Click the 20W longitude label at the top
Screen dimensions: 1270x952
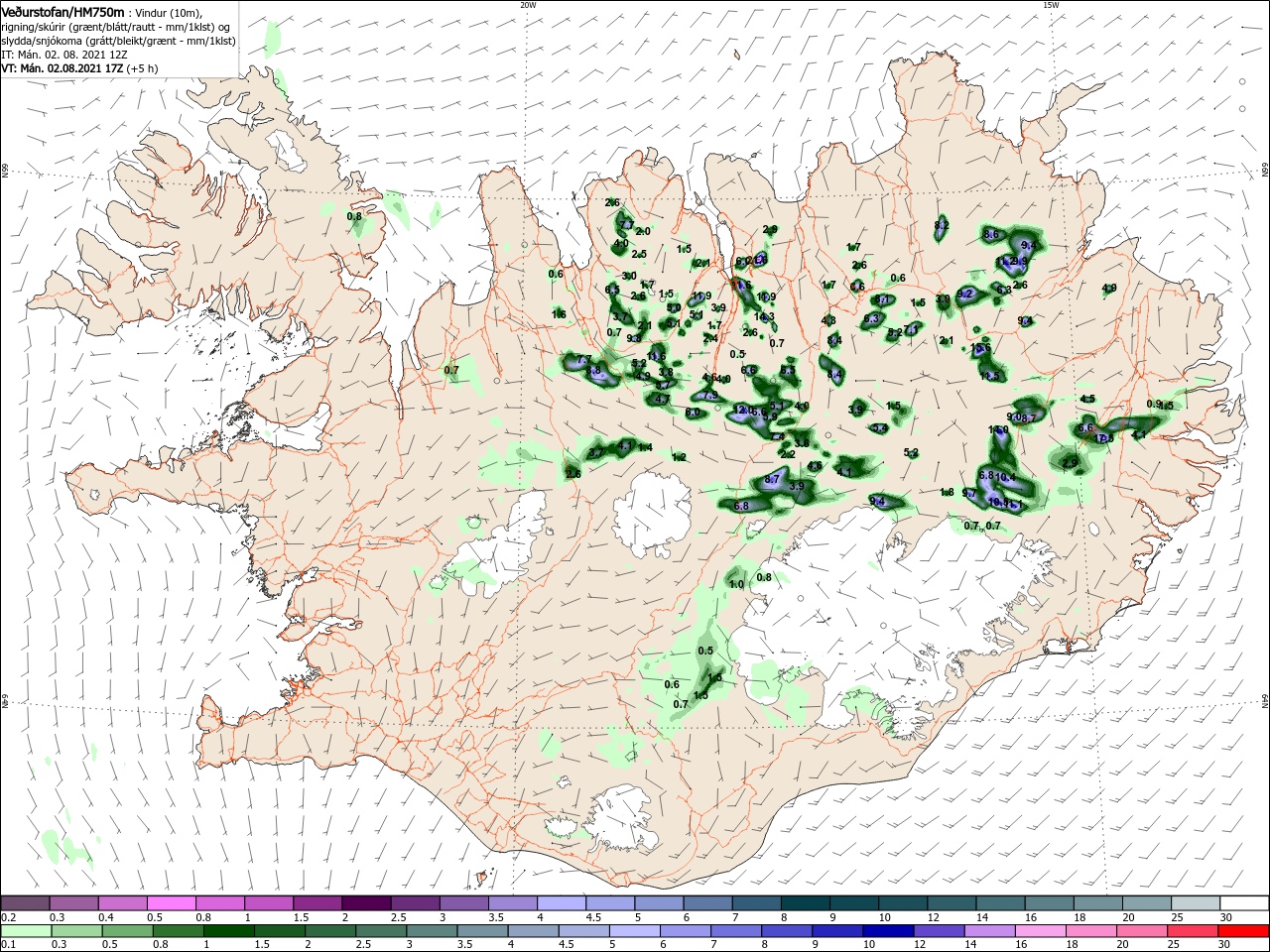pyautogui.click(x=528, y=5)
